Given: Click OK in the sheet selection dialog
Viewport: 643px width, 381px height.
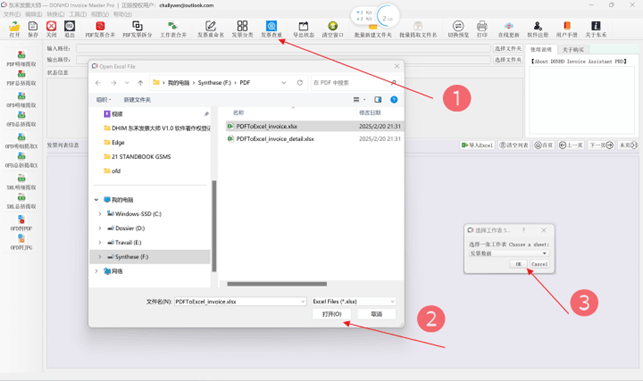Looking at the screenshot, I should point(518,264).
